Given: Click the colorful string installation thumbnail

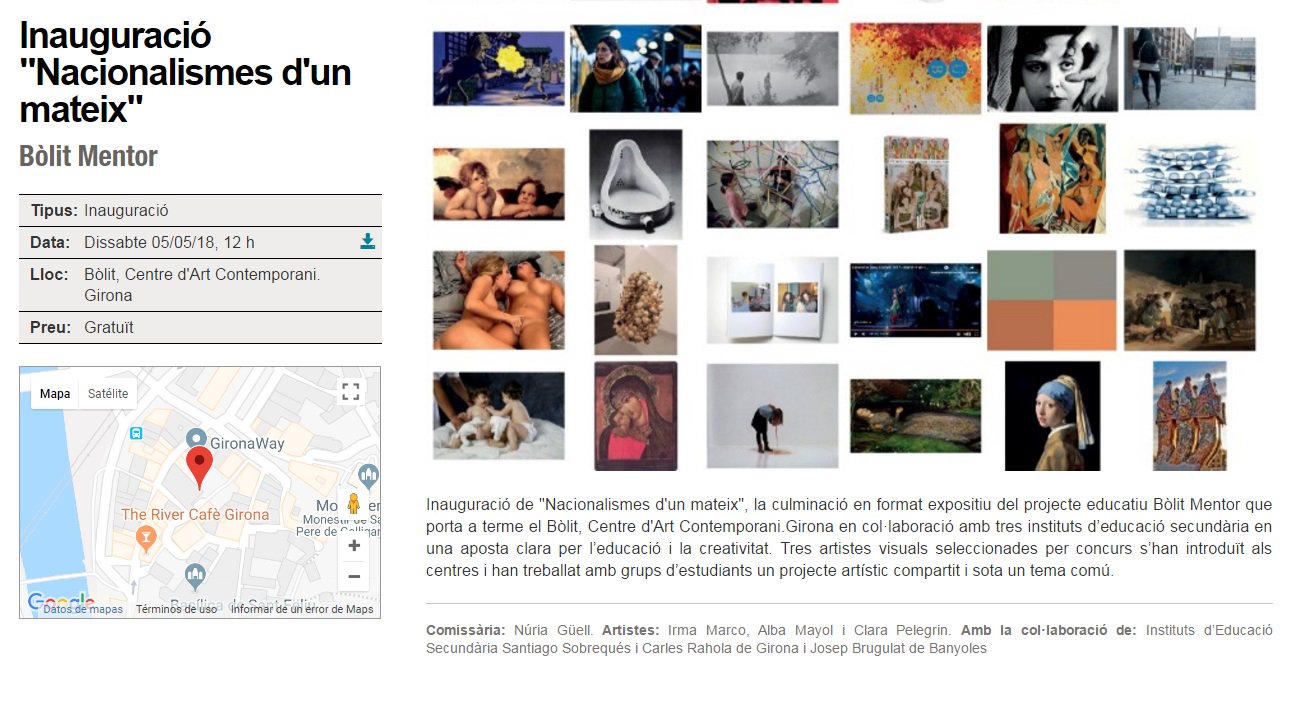Looking at the screenshot, I should pos(773,184).
